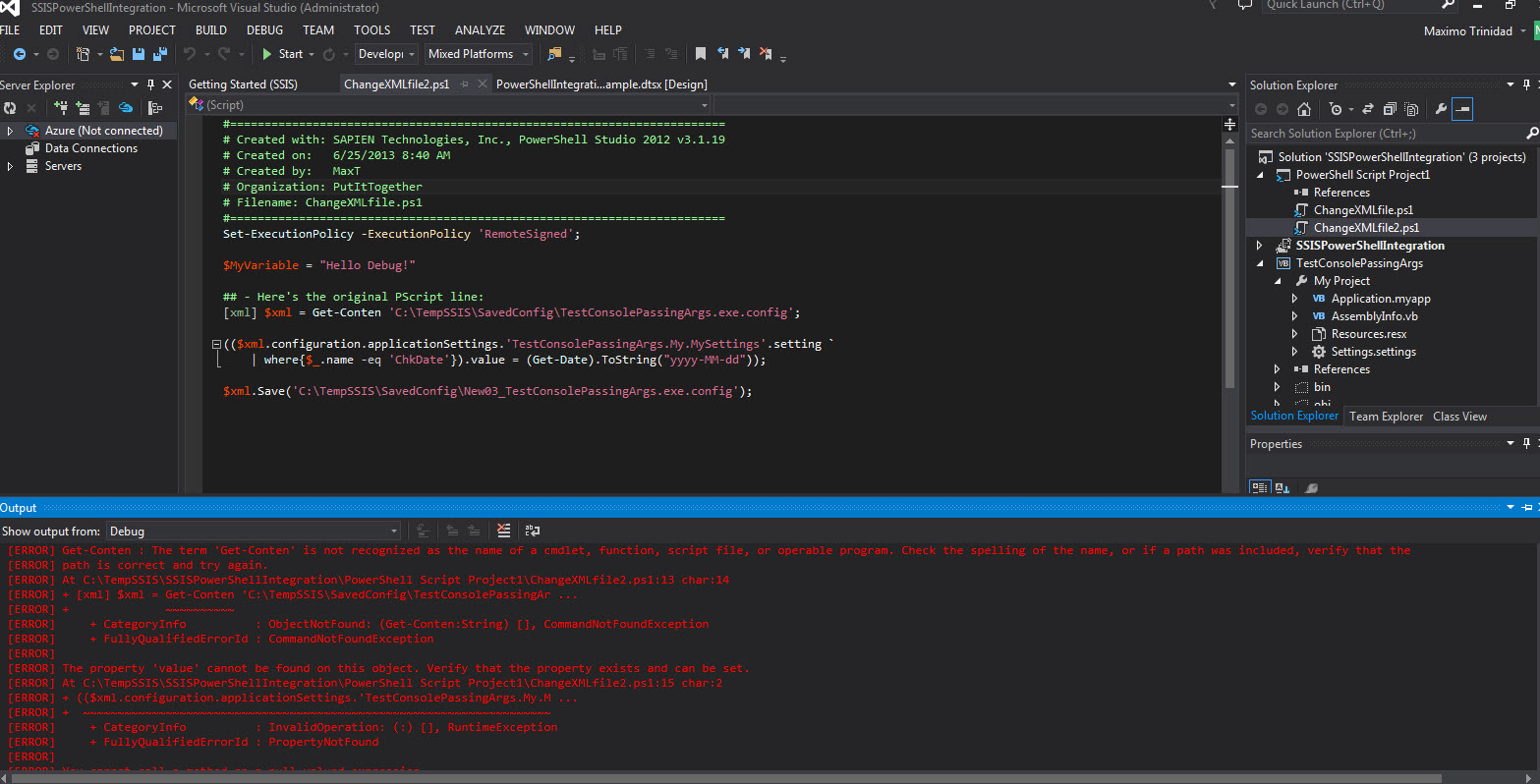This screenshot has height=784, width=1540.
Task: Switch to PowerShellIntegrati...ample.dtsx [Design] tab
Action: click(601, 84)
